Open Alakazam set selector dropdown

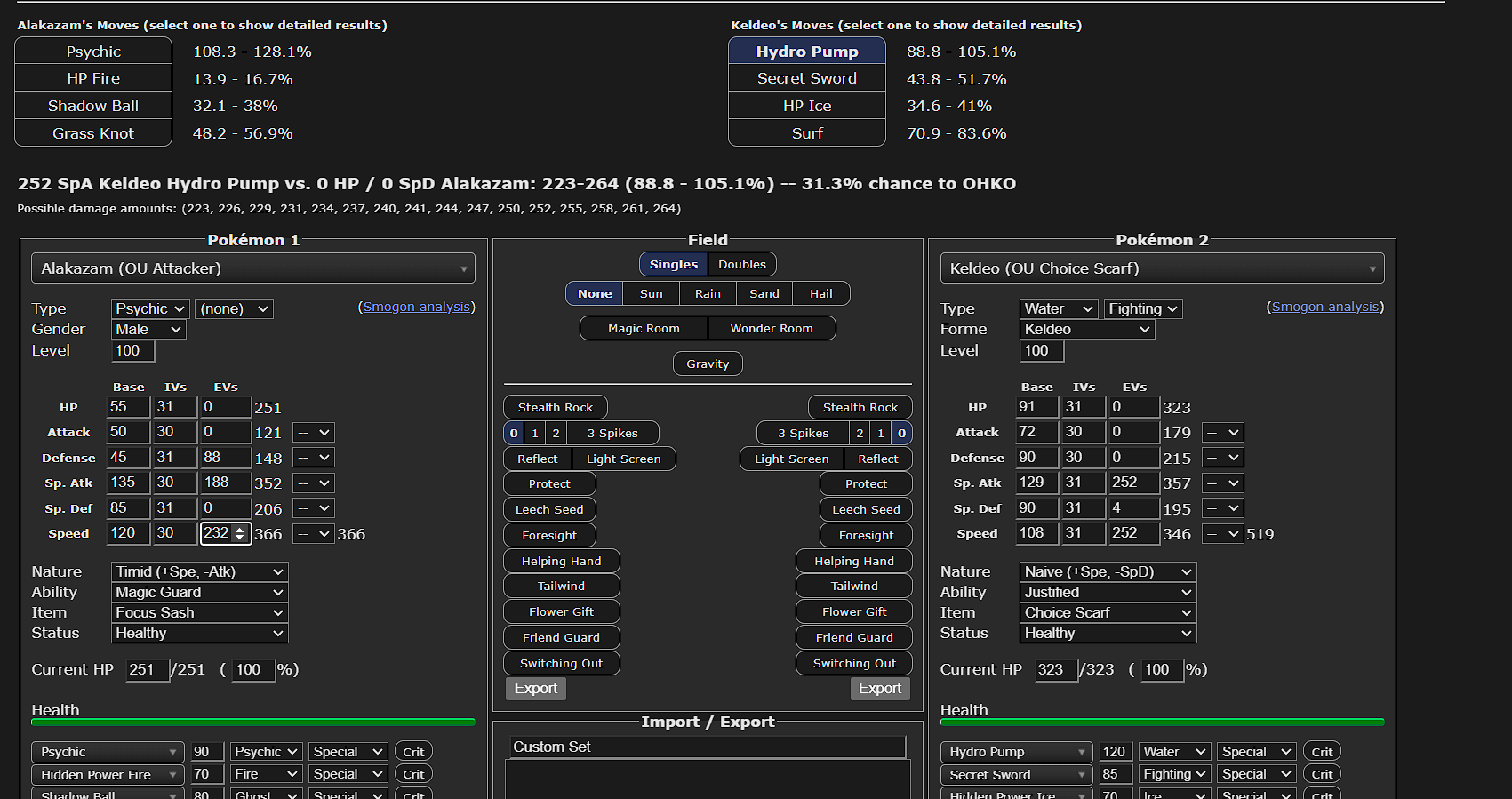pyautogui.click(x=253, y=268)
